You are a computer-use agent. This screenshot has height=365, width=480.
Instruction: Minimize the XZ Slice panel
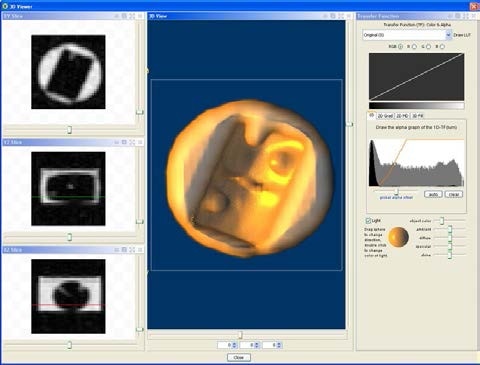[x=116, y=250]
